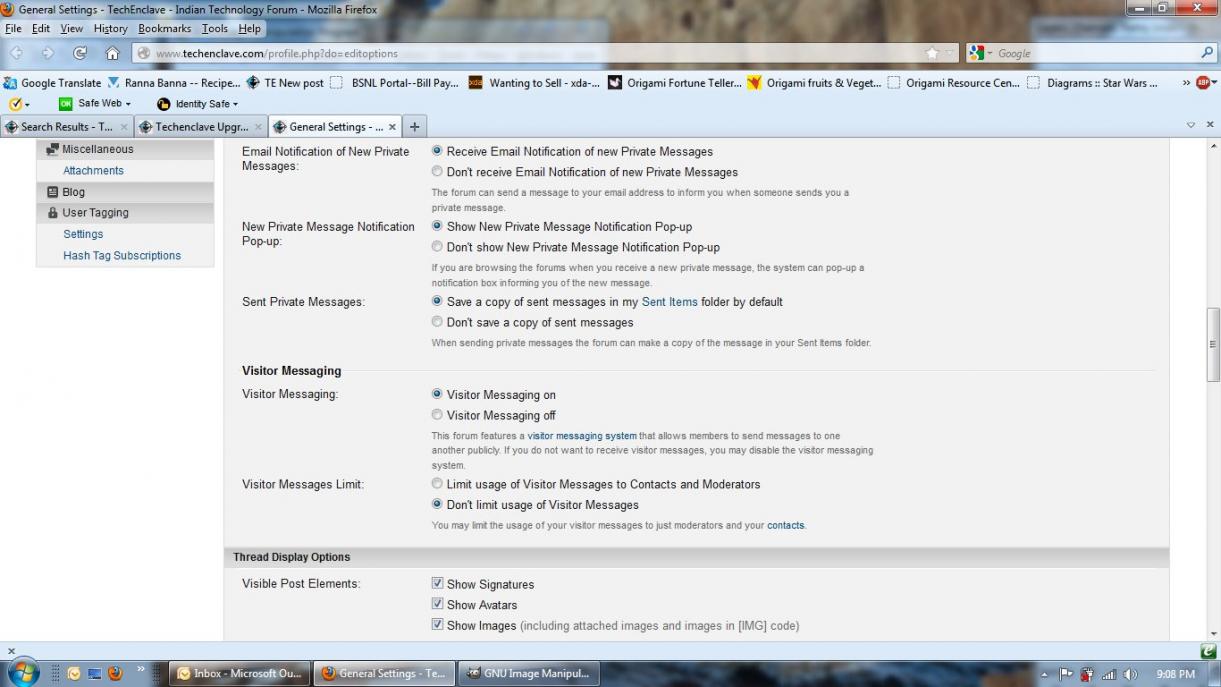The width and height of the screenshot is (1221, 687).
Task: Click the Google search input field
Action: pos(1096,53)
